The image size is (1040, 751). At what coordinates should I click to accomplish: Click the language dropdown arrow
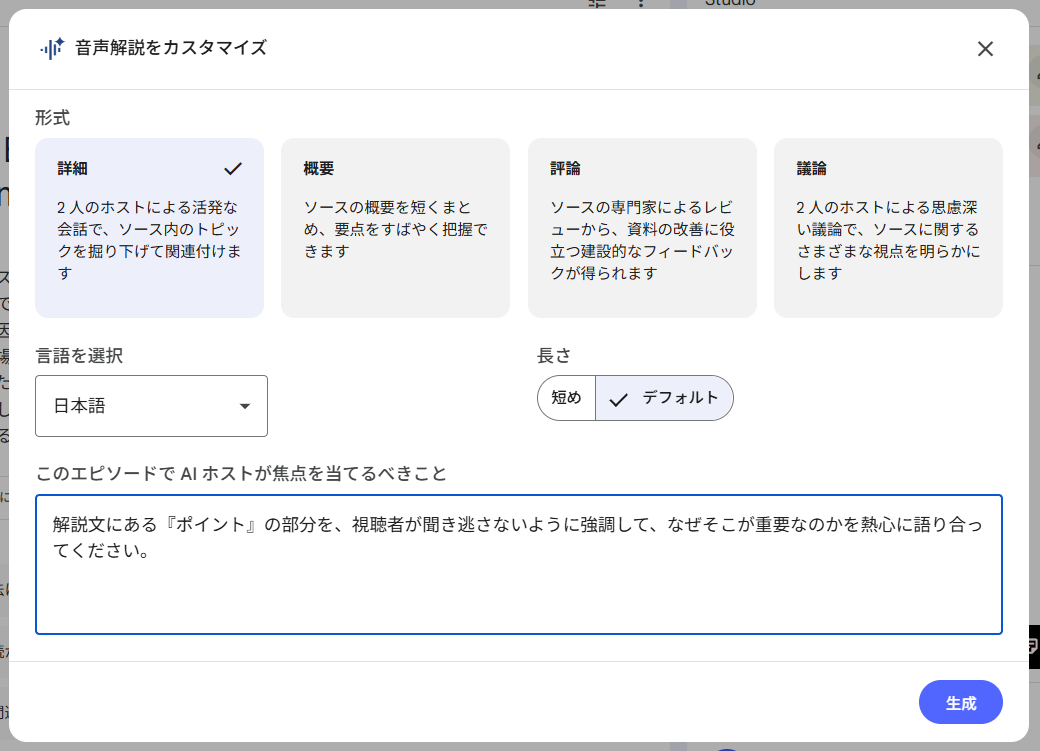click(244, 406)
